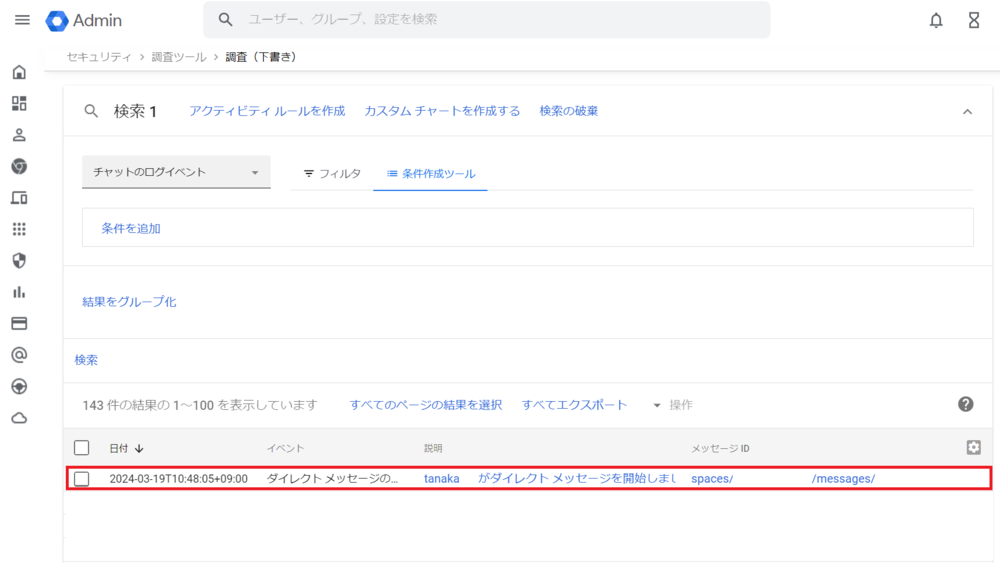The height and width of the screenshot is (563, 1000).
Task: Open the Dashboard sidebar icon
Action: click(x=19, y=104)
